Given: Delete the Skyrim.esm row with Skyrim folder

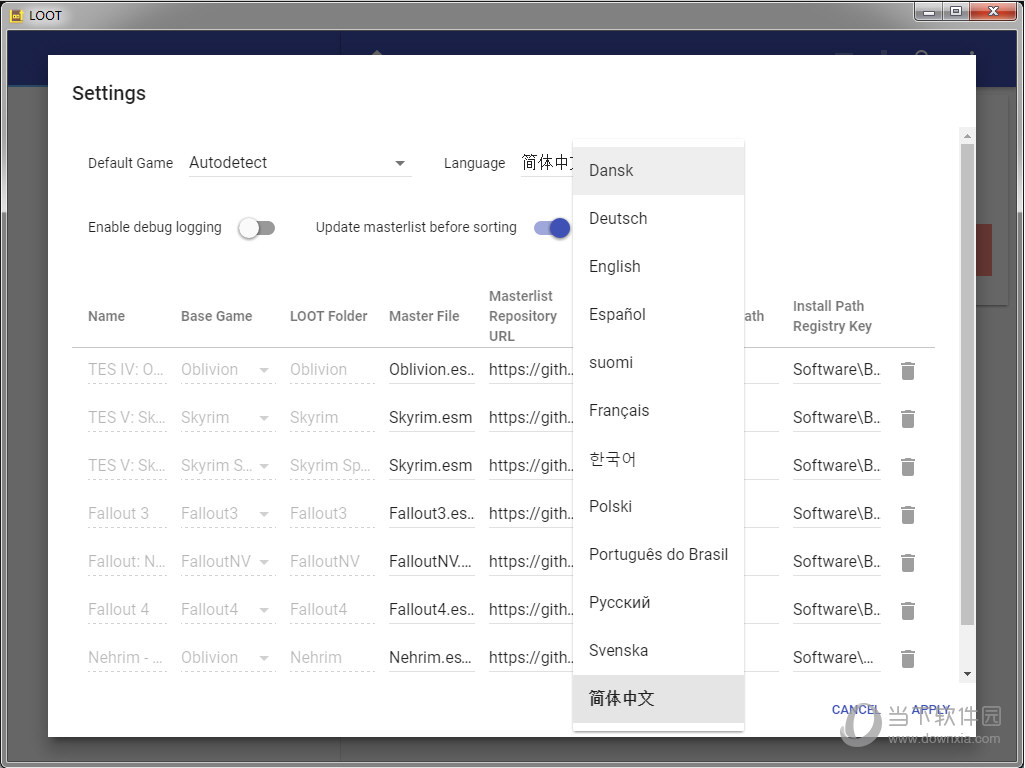Looking at the screenshot, I should 907,418.
